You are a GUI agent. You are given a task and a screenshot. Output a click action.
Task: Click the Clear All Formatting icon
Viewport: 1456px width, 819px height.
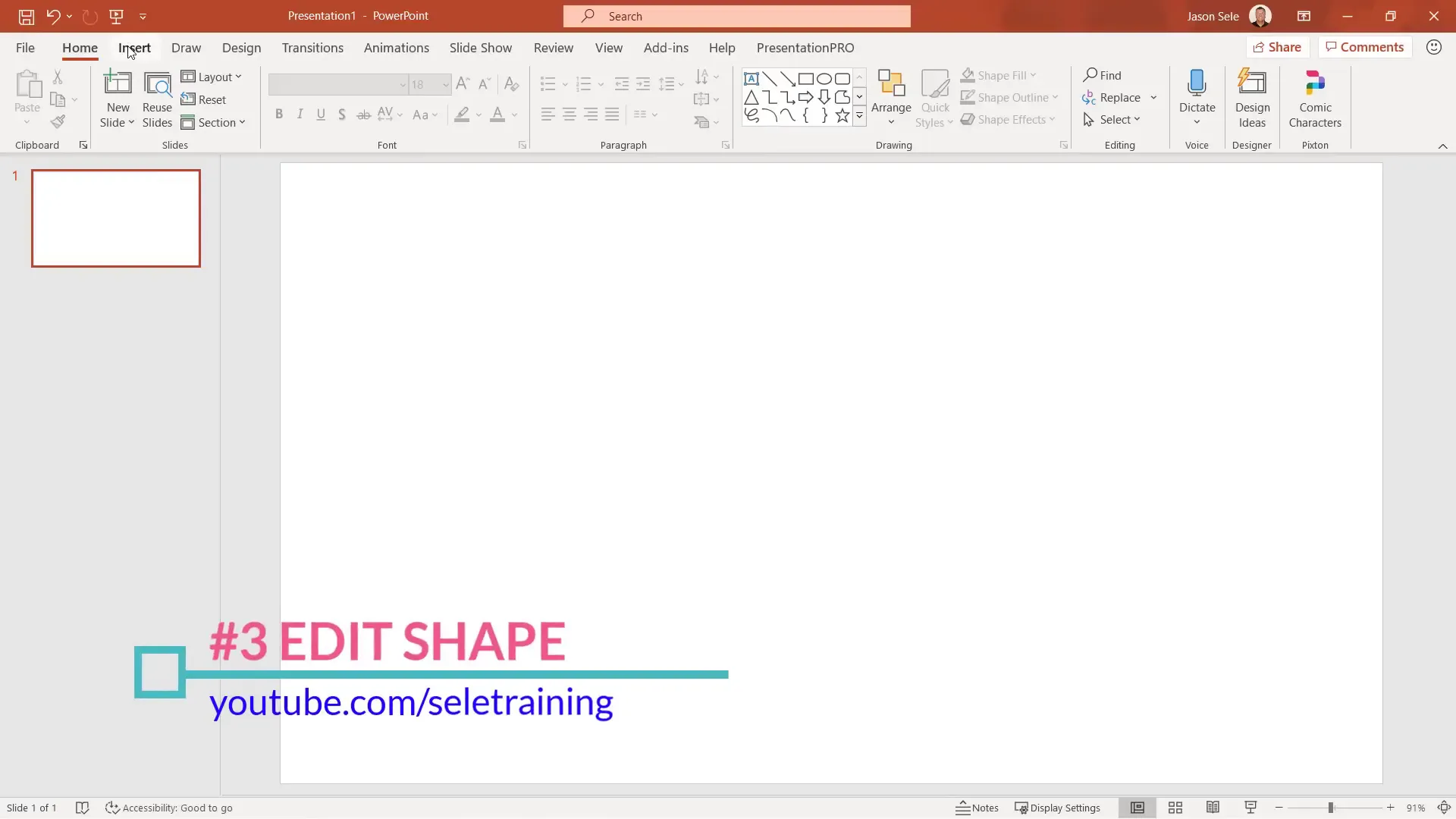511,84
